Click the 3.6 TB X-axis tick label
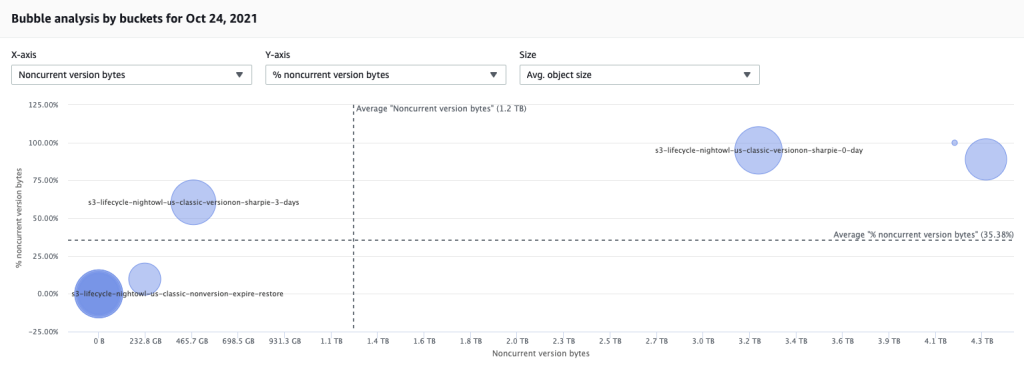This screenshot has height=379, width=1024. tap(843, 342)
